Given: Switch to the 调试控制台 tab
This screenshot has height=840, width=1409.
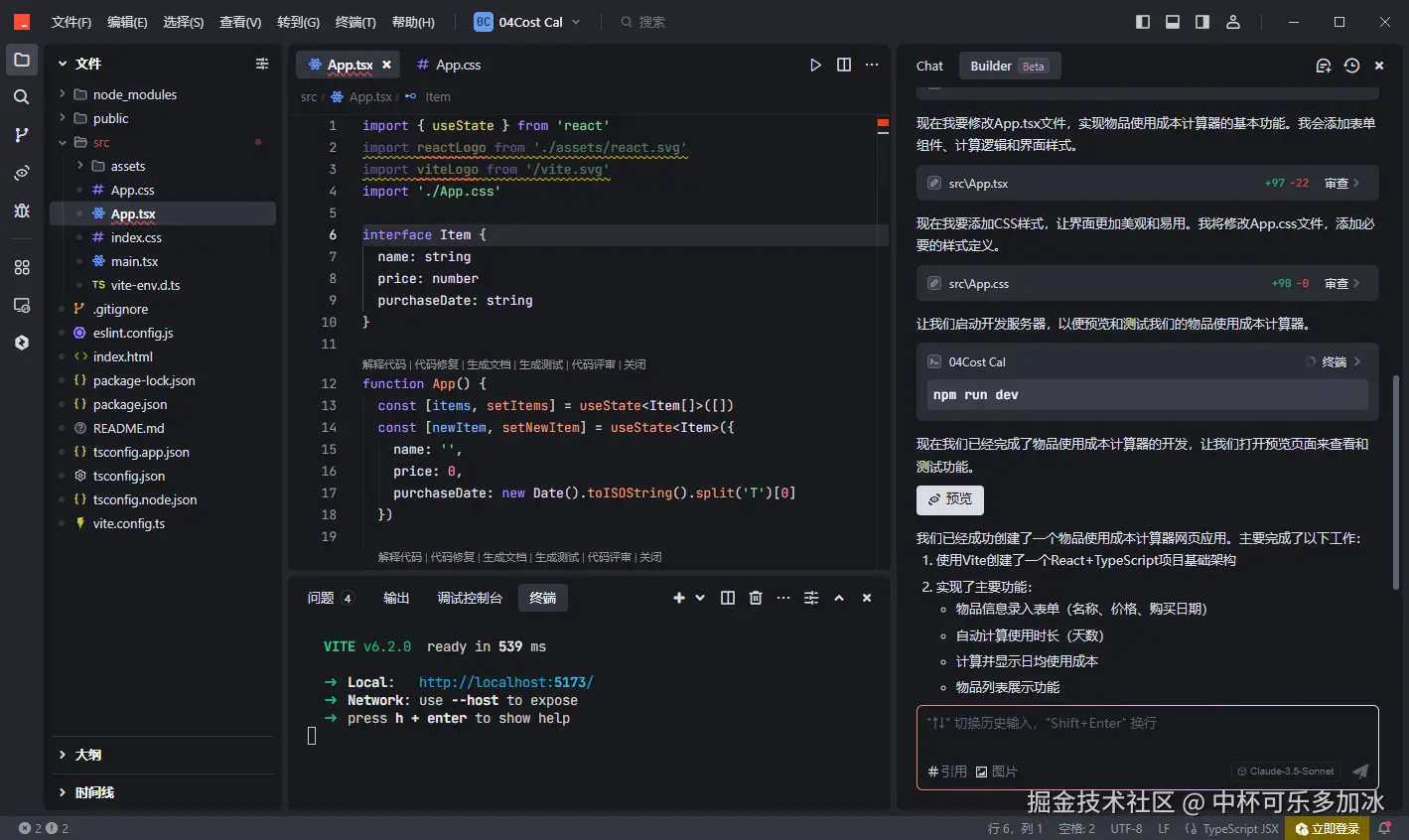Looking at the screenshot, I should [470, 598].
